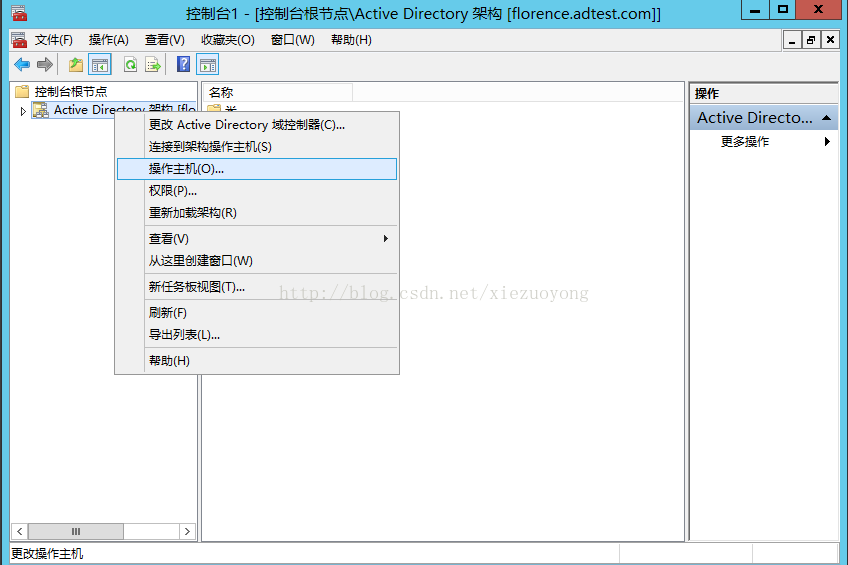Click the 控制台根节点 folder icon
Viewport: 848px width, 565px height.
pyautogui.click(x=22, y=91)
